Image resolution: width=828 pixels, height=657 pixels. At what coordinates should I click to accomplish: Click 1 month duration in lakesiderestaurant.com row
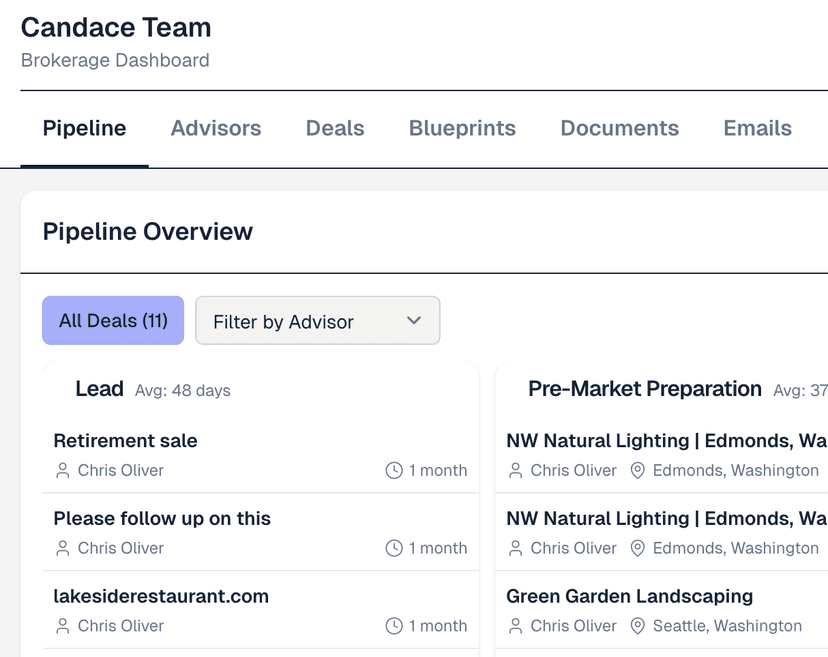438,626
